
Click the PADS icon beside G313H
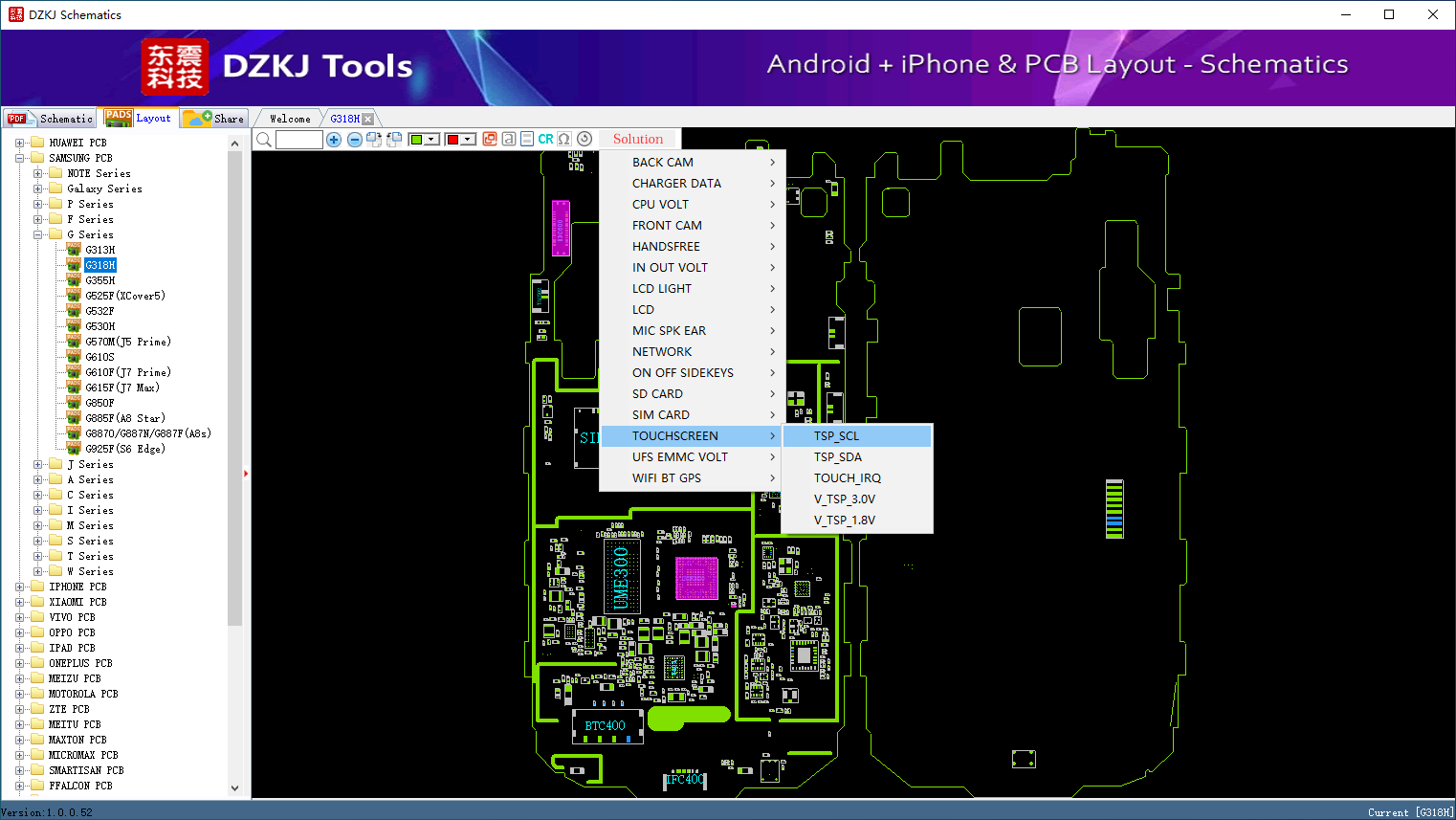coord(74,250)
